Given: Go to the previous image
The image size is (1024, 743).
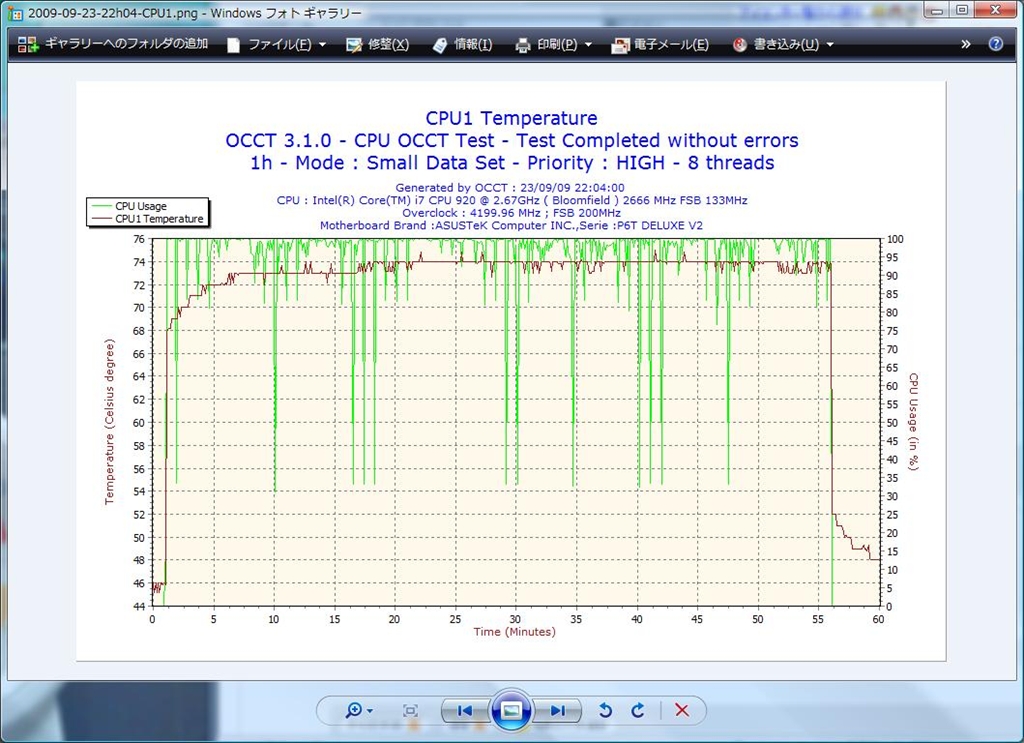Looking at the screenshot, I should coord(465,710).
